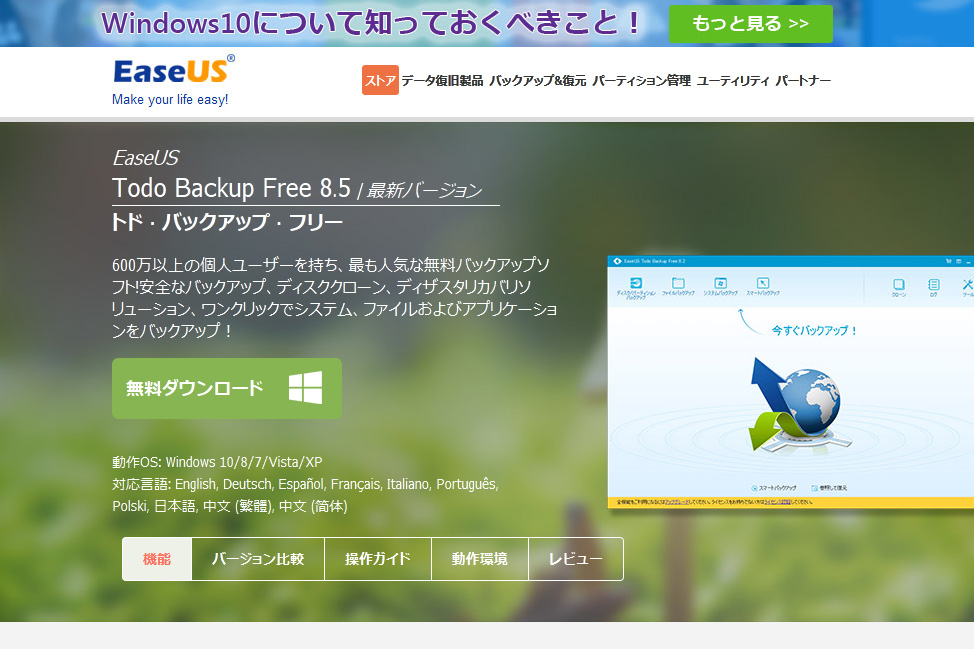Click the 動作OS: Windows 10/8/7/Vista/XP line
This screenshot has height=649, width=974.
pyautogui.click(x=217, y=462)
